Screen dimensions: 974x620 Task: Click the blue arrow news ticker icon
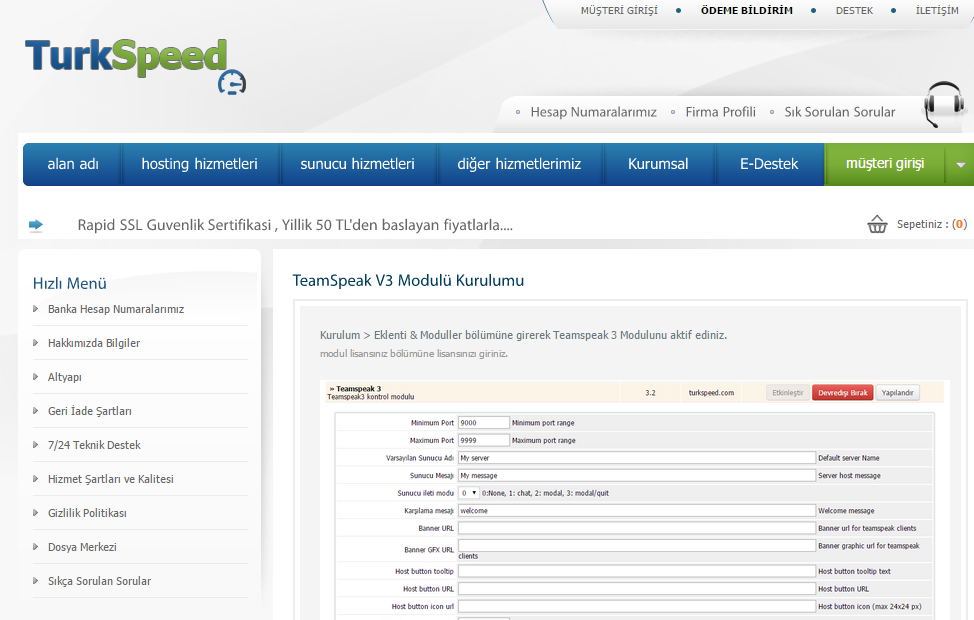[36, 225]
